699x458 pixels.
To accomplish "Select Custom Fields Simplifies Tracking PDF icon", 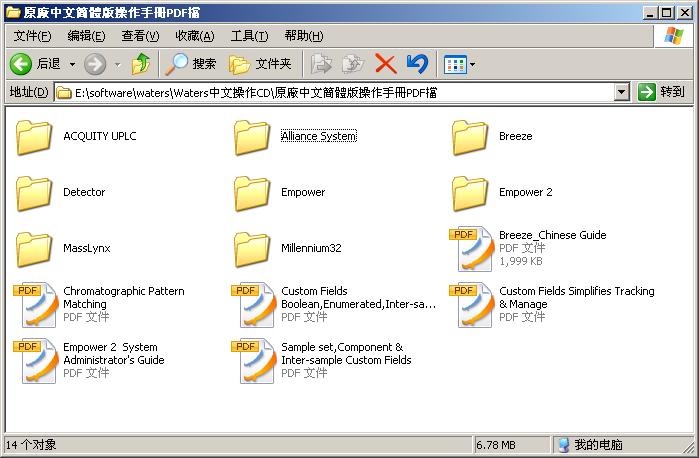I will coord(472,305).
